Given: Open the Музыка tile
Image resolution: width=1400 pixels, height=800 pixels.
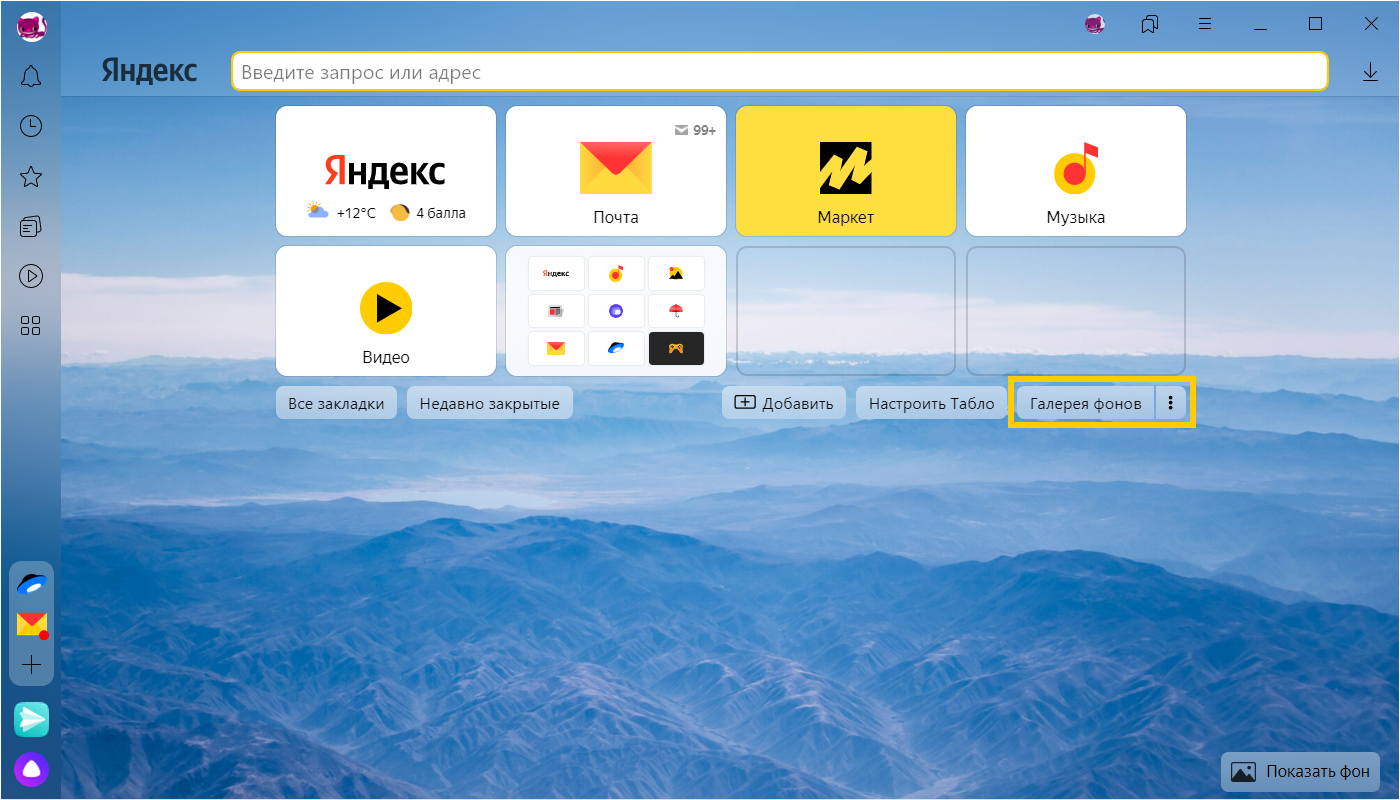Looking at the screenshot, I should pyautogui.click(x=1076, y=171).
